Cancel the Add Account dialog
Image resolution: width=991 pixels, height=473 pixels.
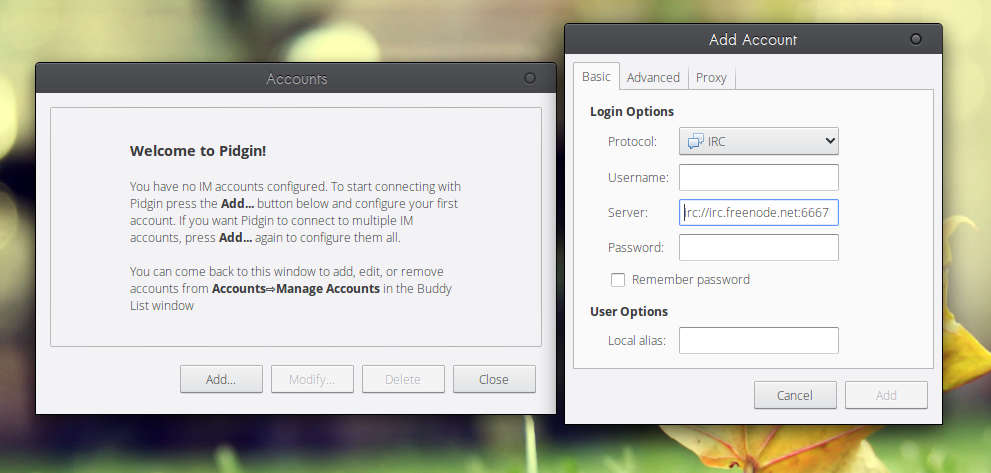pyautogui.click(x=795, y=395)
